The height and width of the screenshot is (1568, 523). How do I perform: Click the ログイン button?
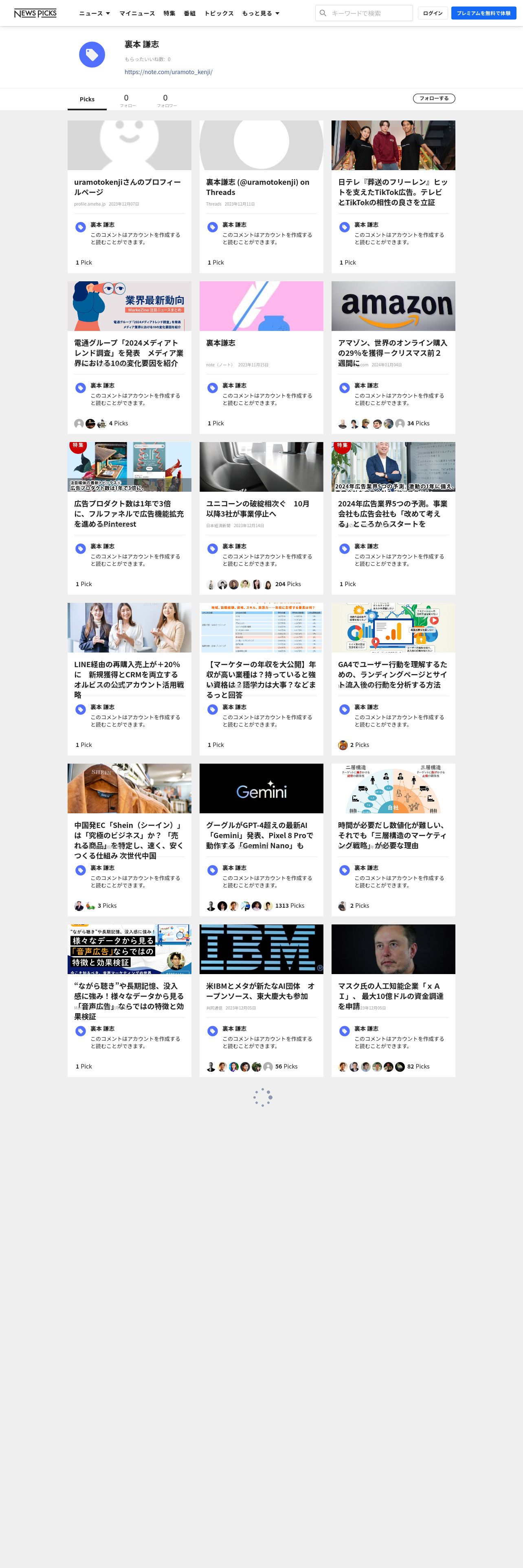pos(433,13)
